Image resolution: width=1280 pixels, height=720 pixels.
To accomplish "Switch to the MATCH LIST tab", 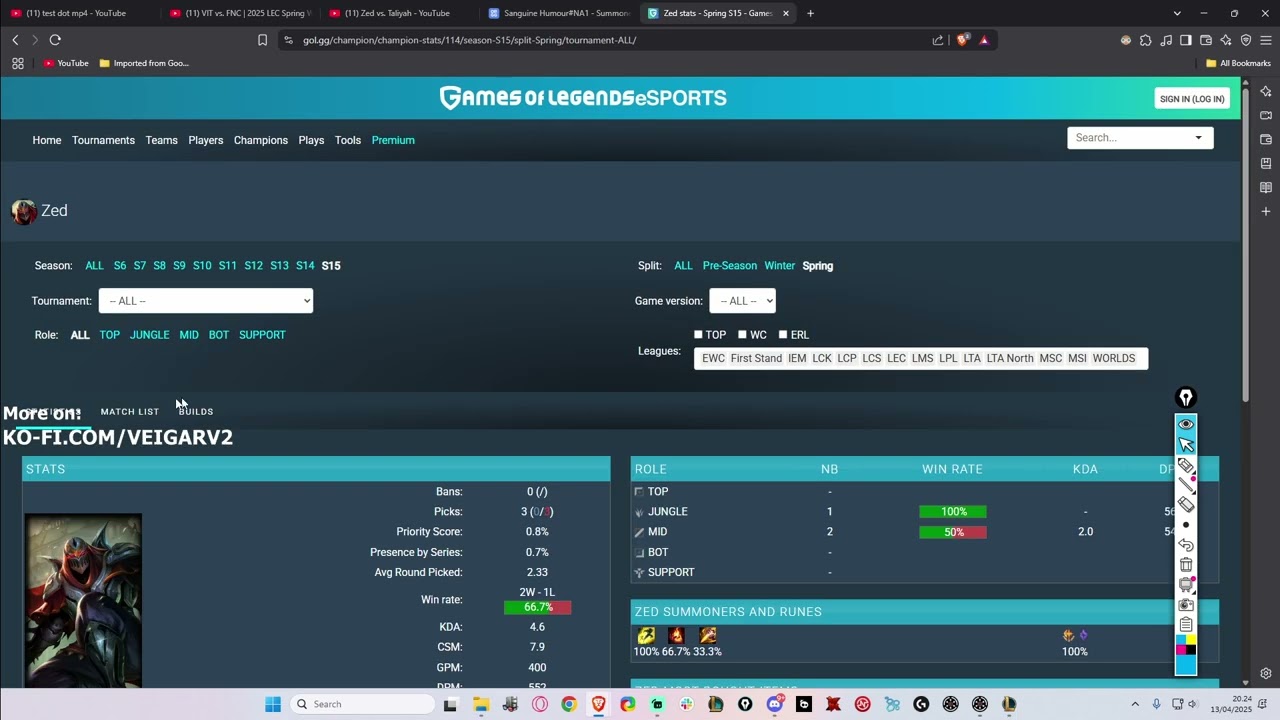I will pos(130,412).
